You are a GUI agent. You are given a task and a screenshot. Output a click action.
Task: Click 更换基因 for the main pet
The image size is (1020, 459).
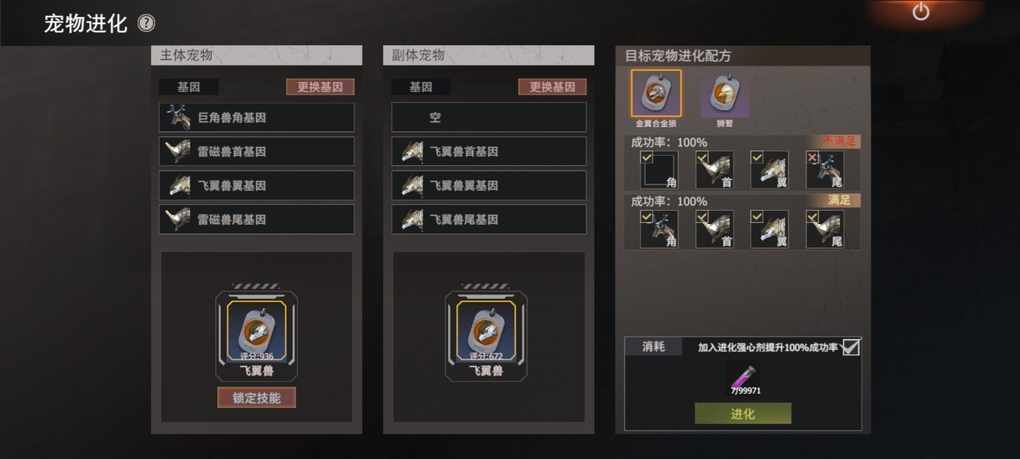click(x=320, y=86)
